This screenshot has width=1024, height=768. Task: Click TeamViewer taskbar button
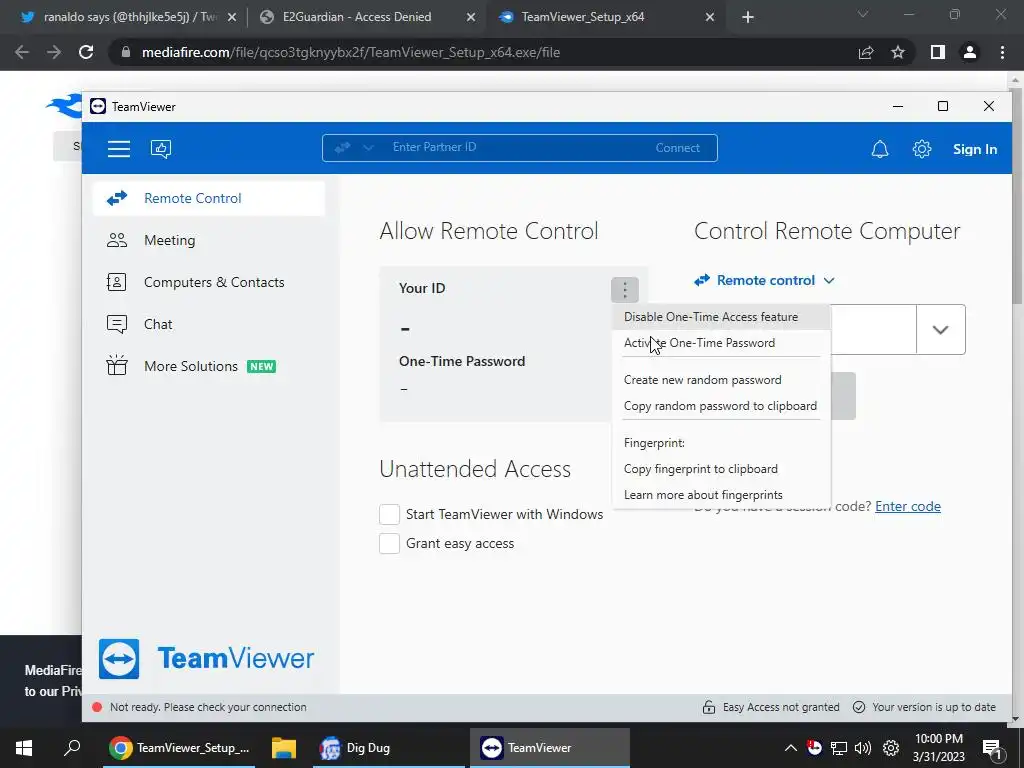(x=550, y=748)
